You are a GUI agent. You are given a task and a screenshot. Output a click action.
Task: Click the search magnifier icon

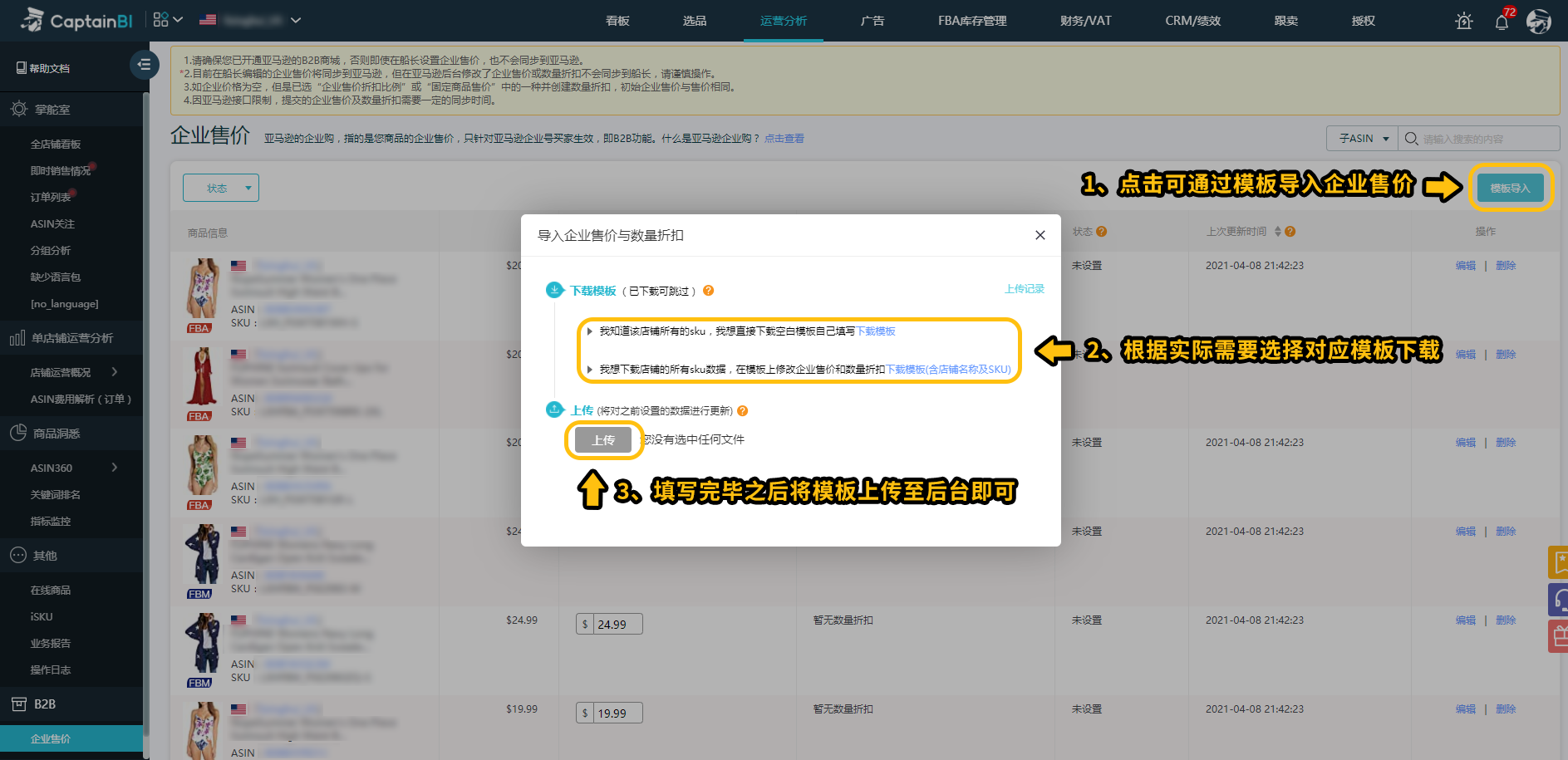tap(1411, 139)
